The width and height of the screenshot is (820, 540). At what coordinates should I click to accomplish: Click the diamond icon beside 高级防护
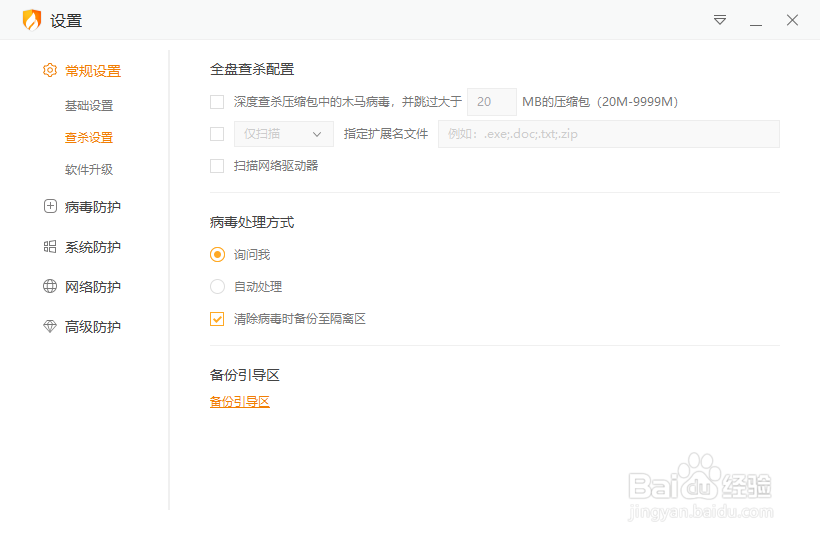pos(50,327)
